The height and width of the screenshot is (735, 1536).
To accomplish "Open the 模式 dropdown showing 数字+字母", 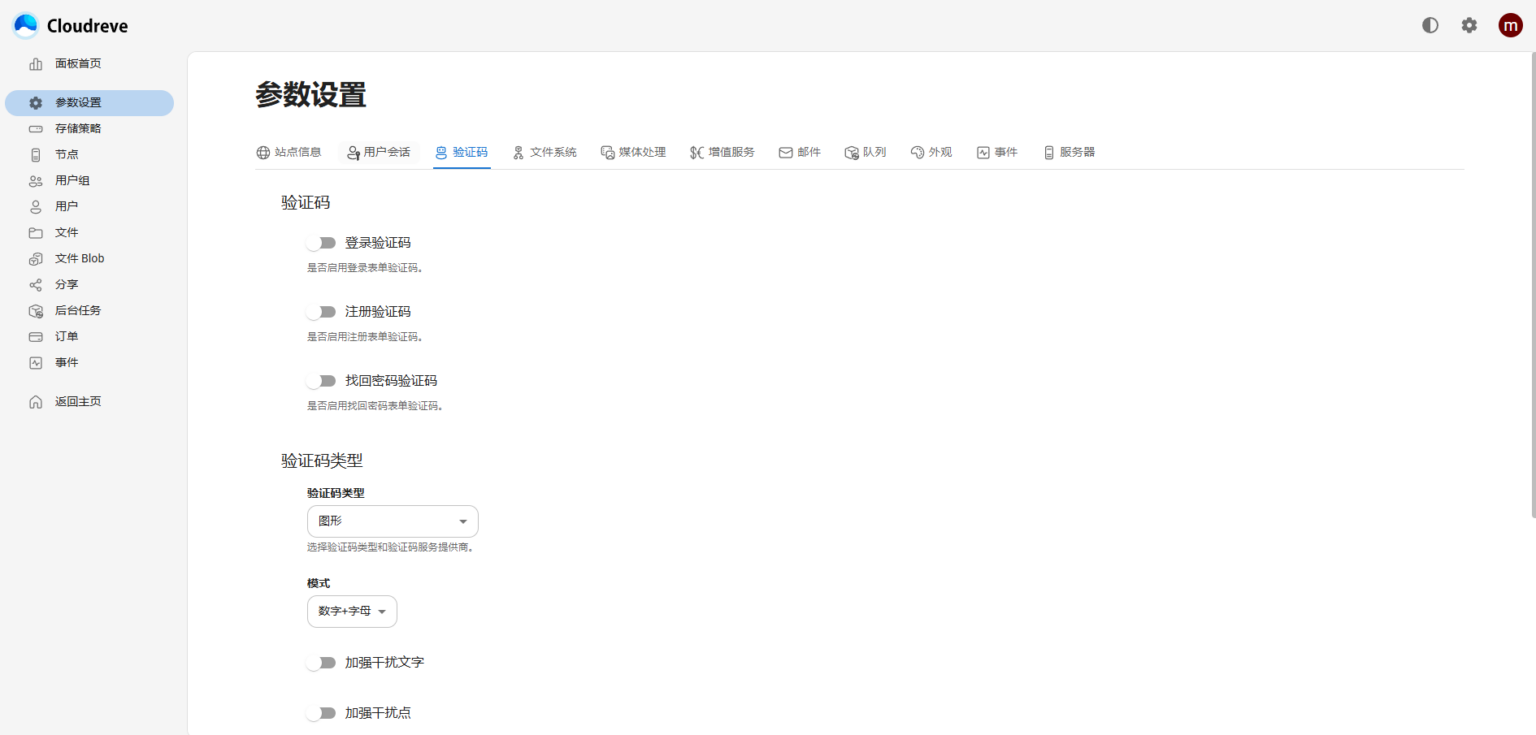I will click(x=352, y=611).
